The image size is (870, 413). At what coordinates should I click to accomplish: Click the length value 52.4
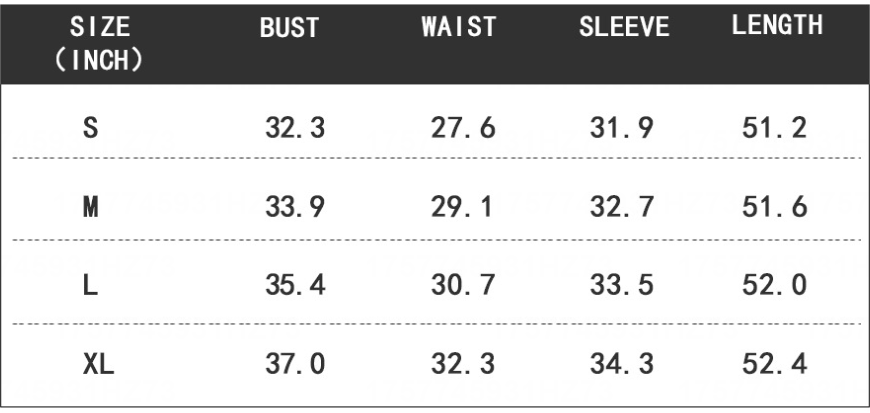click(776, 365)
